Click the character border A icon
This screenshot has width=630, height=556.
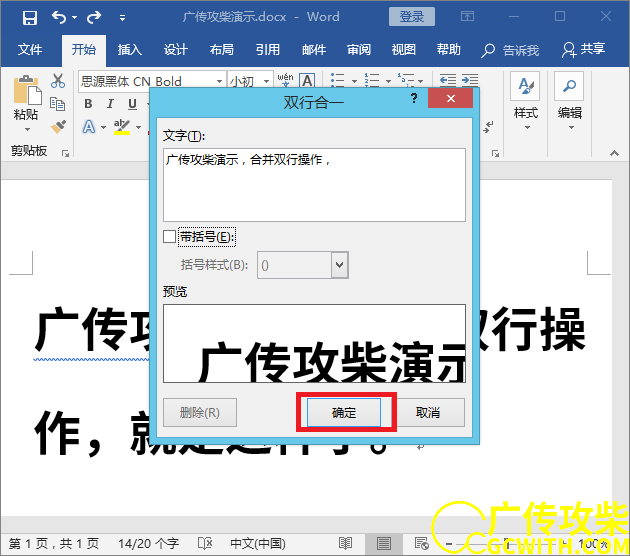pyautogui.click(x=307, y=81)
